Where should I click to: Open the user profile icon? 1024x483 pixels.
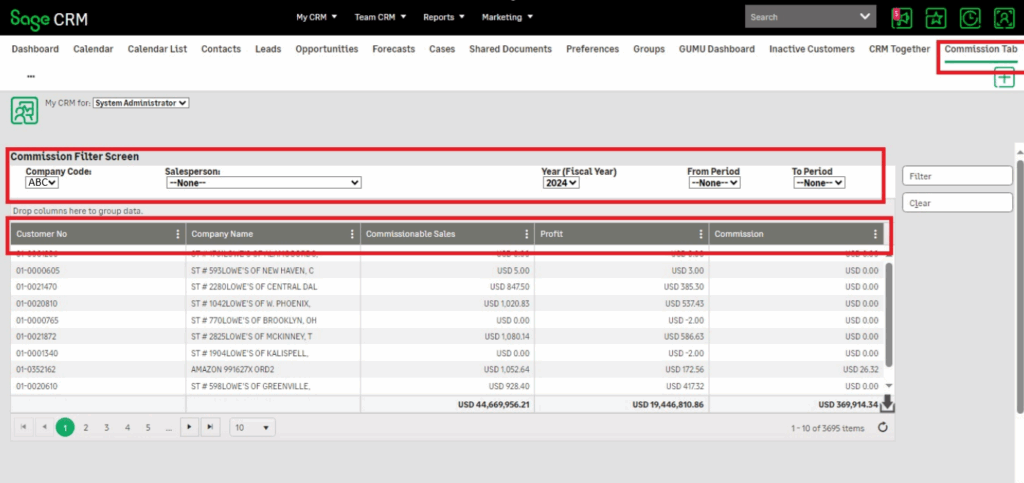[x=1003, y=17]
